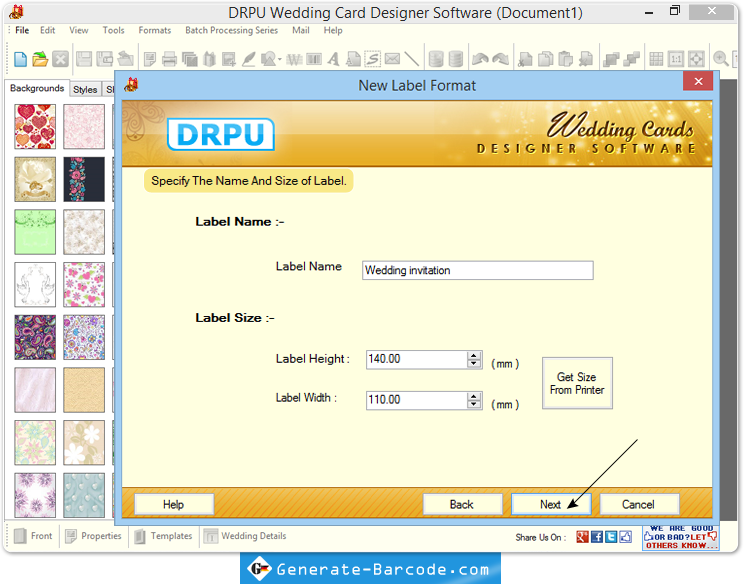This screenshot has height=584, width=744.
Task: Open the Formats menu
Action: (155, 30)
